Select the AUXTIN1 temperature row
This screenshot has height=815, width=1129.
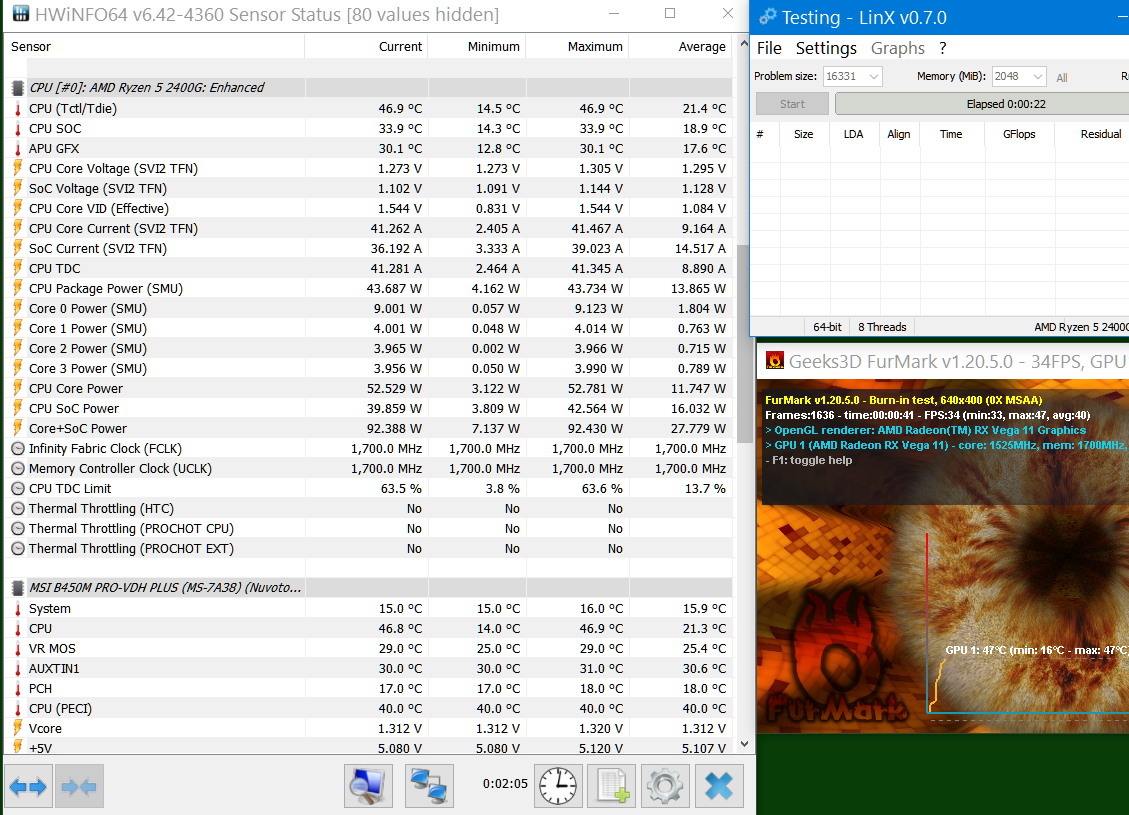[369, 669]
